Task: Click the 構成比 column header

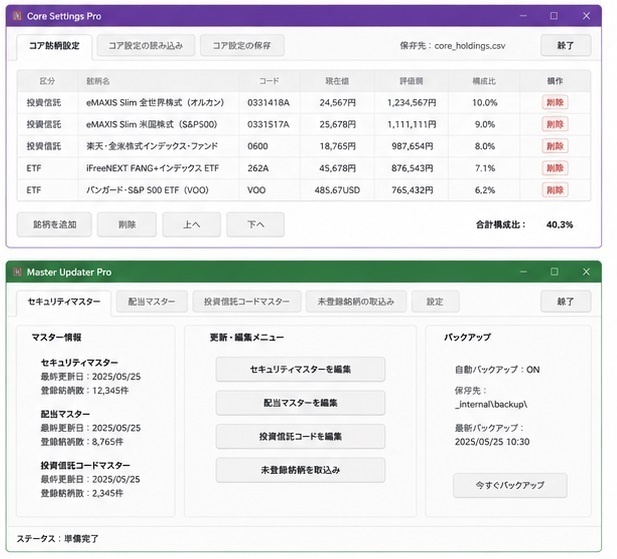Action: coord(484,81)
